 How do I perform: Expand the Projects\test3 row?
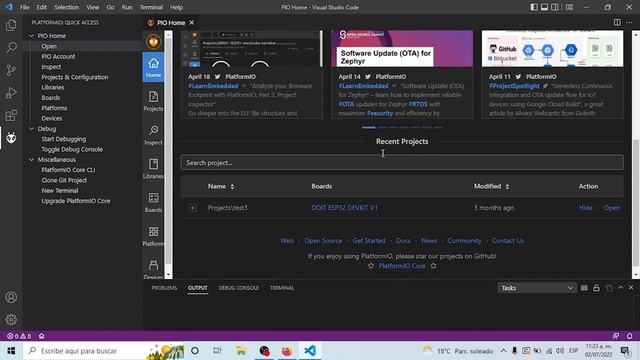tap(192, 208)
